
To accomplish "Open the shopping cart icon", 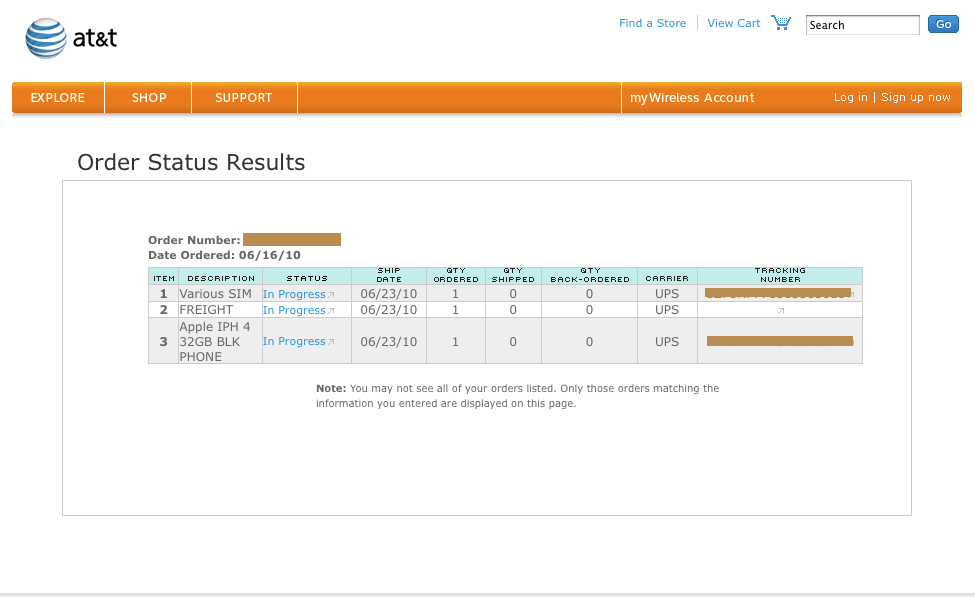I will 781,22.
